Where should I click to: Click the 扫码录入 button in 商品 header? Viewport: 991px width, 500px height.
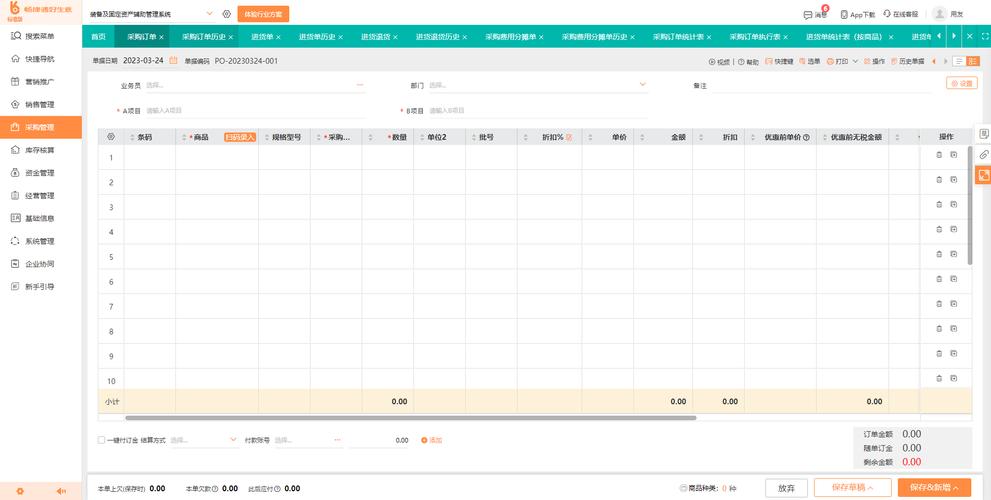point(240,137)
